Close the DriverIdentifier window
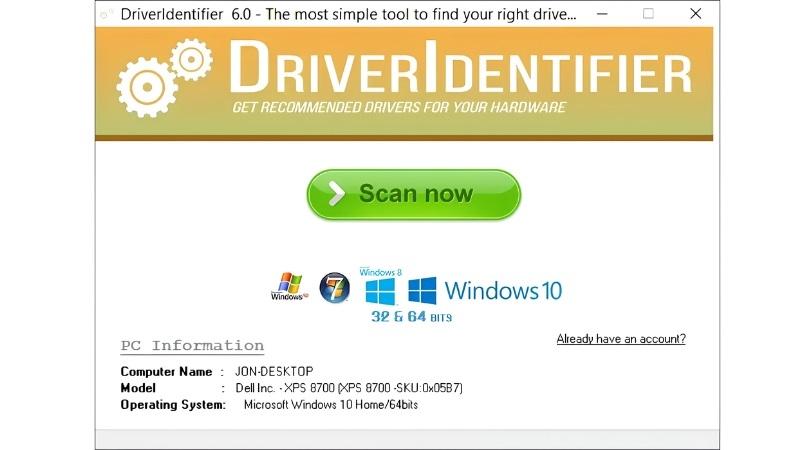The height and width of the screenshot is (450, 800). tap(695, 14)
